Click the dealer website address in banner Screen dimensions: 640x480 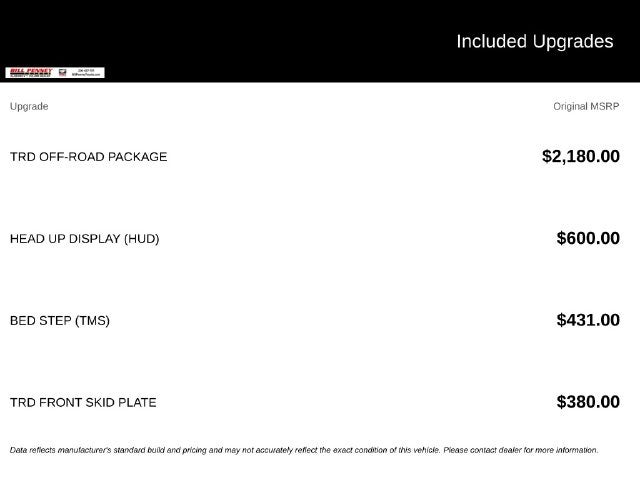pyautogui.click(x=86, y=75)
